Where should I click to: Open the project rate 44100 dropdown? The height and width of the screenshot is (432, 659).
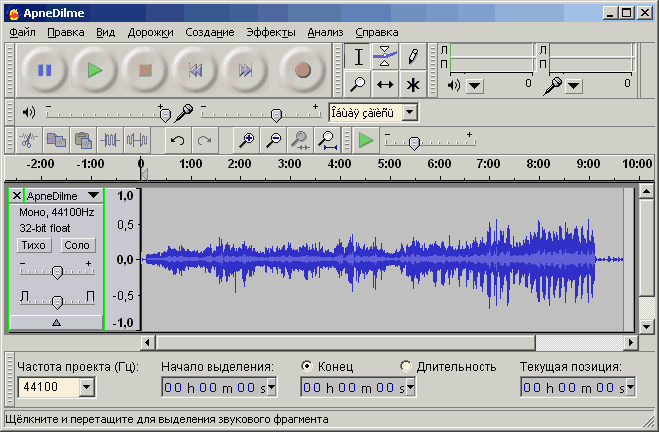click(87, 387)
